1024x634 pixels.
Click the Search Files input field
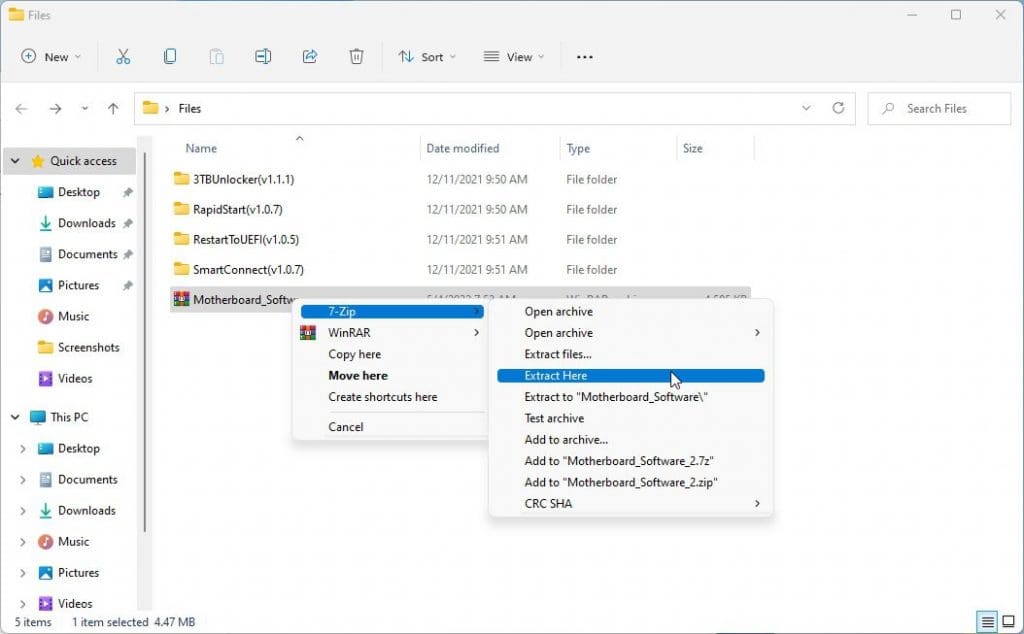point(938,109)
